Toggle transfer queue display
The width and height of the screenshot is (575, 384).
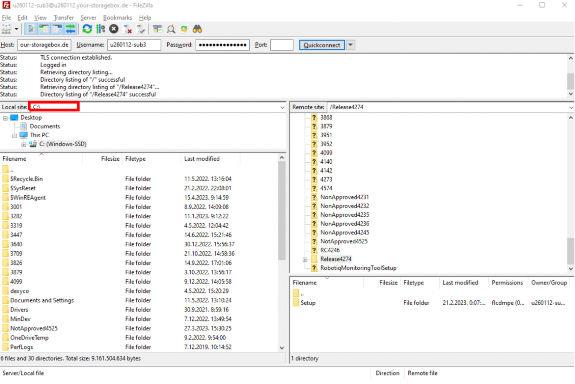click(70, 29)
